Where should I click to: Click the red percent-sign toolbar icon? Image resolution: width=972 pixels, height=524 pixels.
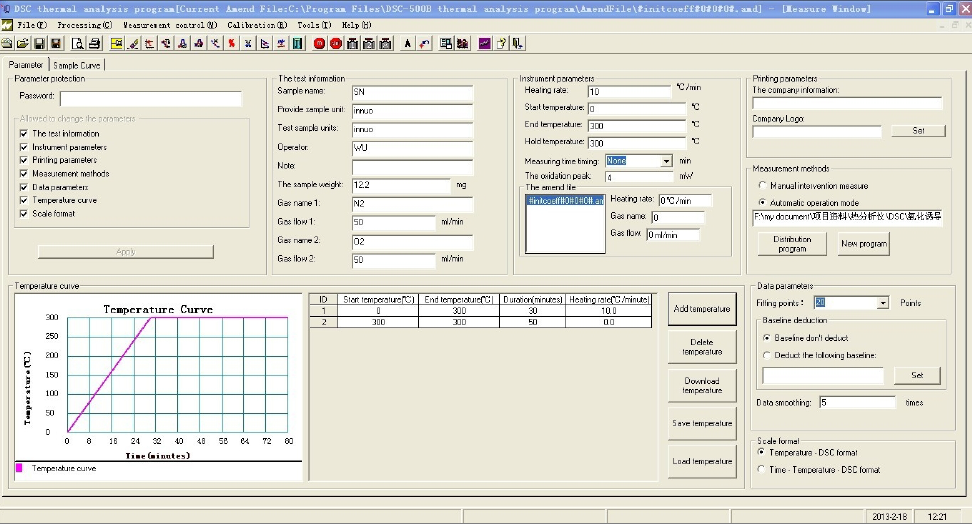232,43
